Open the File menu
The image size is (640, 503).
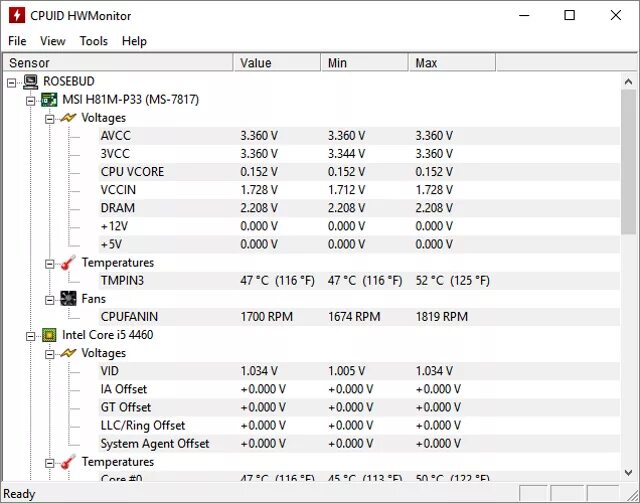[17, 41]
